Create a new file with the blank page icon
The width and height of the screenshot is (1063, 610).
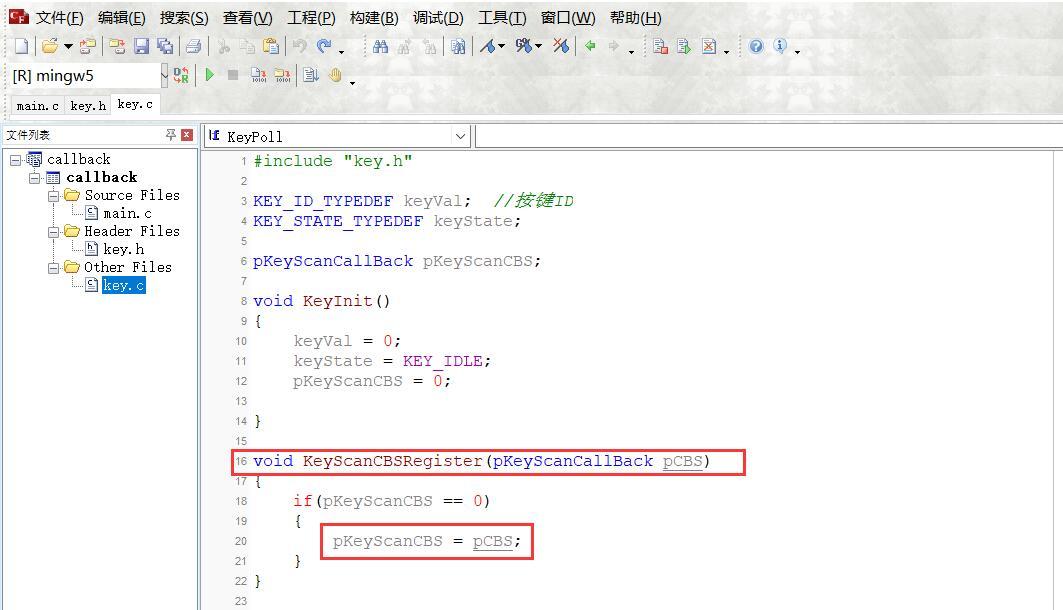22,46
